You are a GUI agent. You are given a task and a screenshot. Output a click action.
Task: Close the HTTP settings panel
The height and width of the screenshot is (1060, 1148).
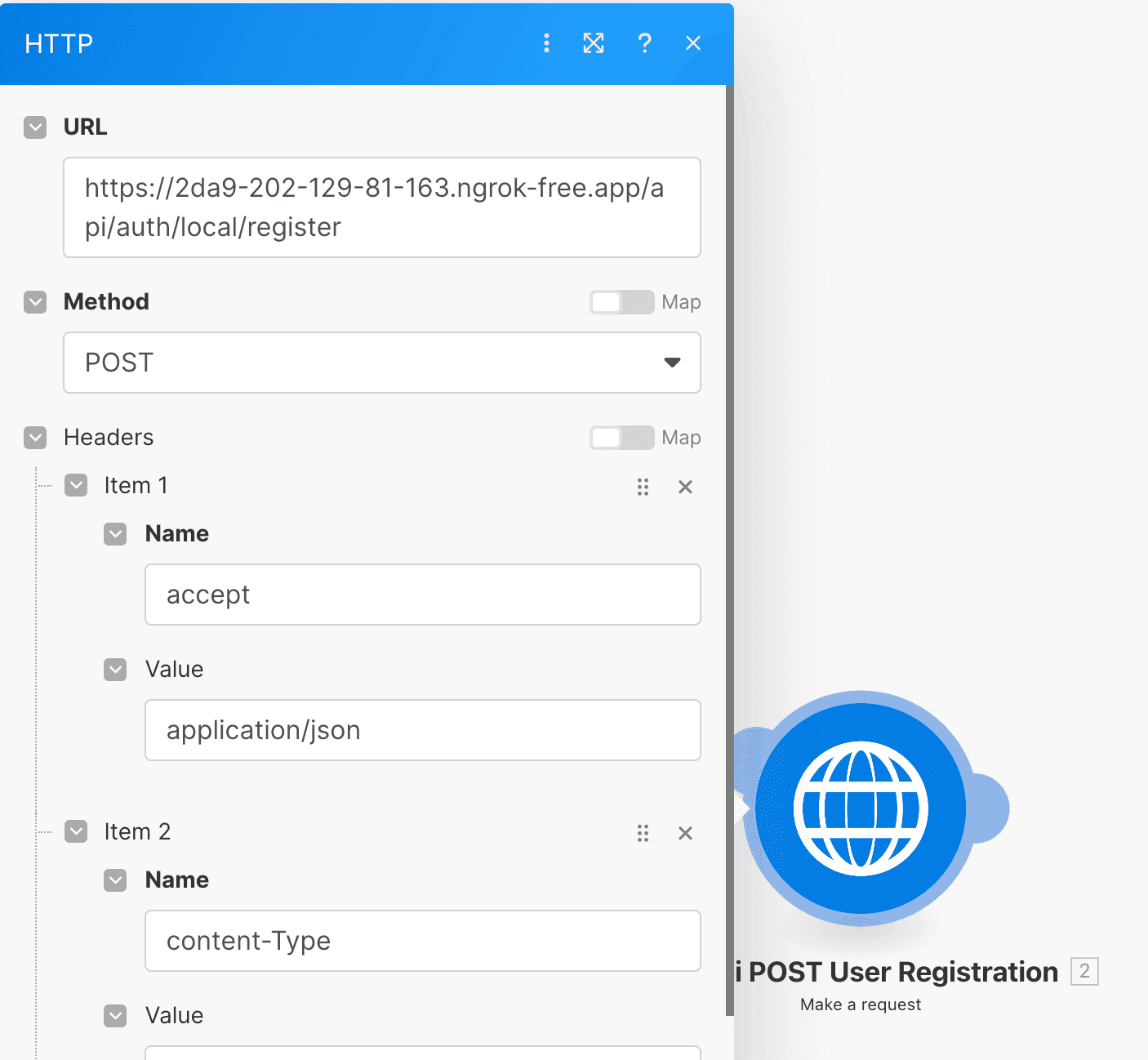(693, 43)
